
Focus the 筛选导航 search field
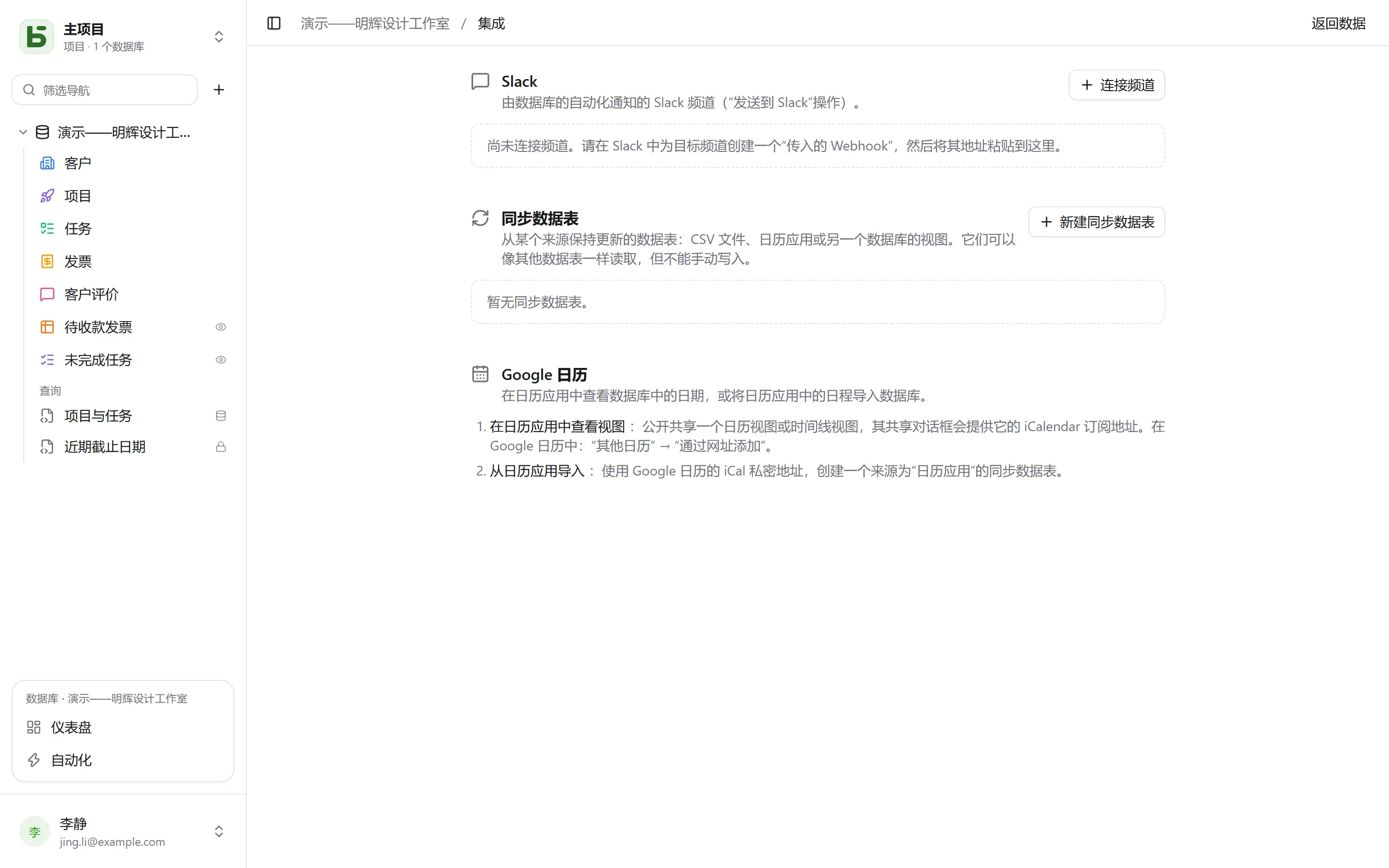point(105,90)
